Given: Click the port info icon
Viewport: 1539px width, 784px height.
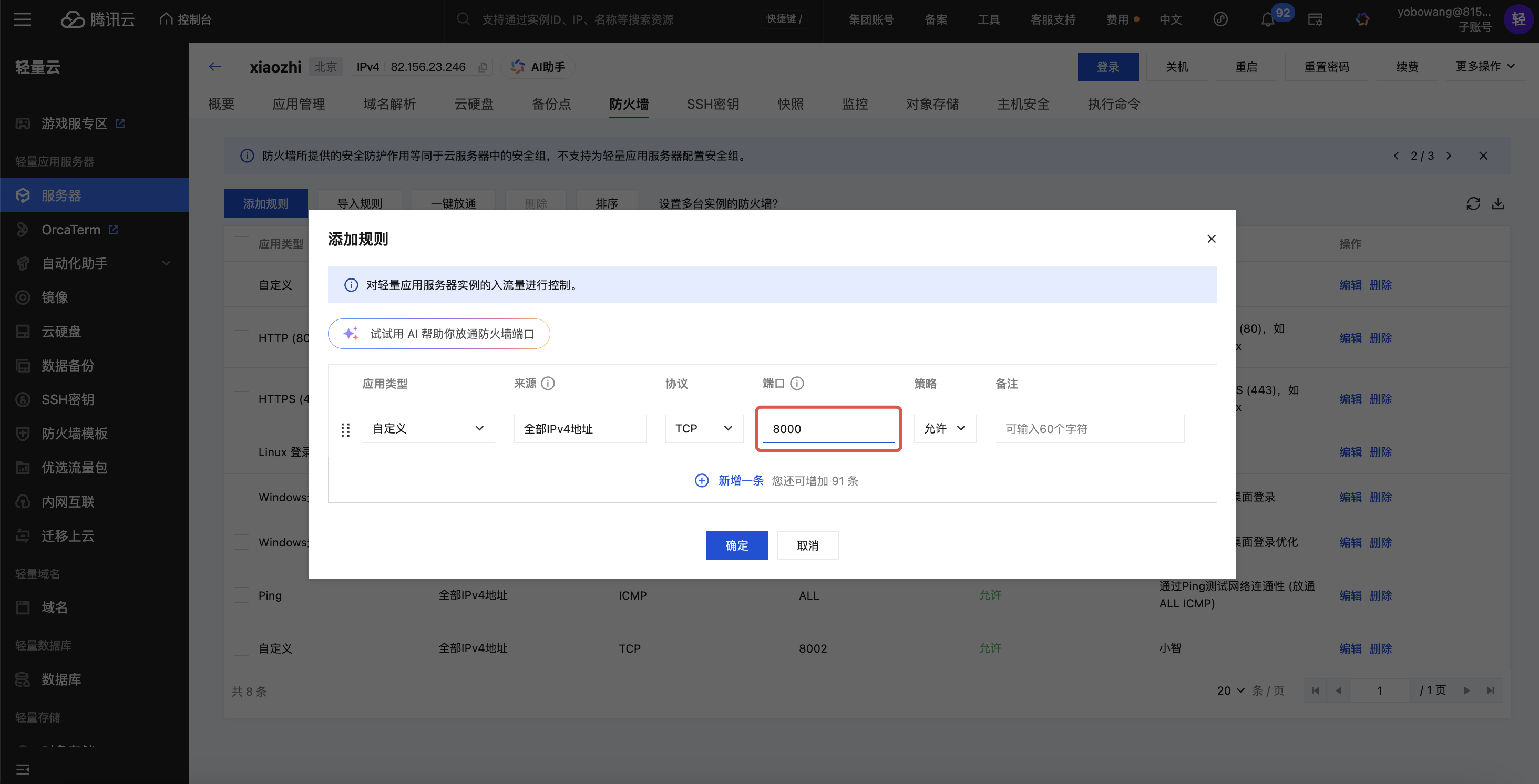Looking at the screenshot, I should [796, 384].
